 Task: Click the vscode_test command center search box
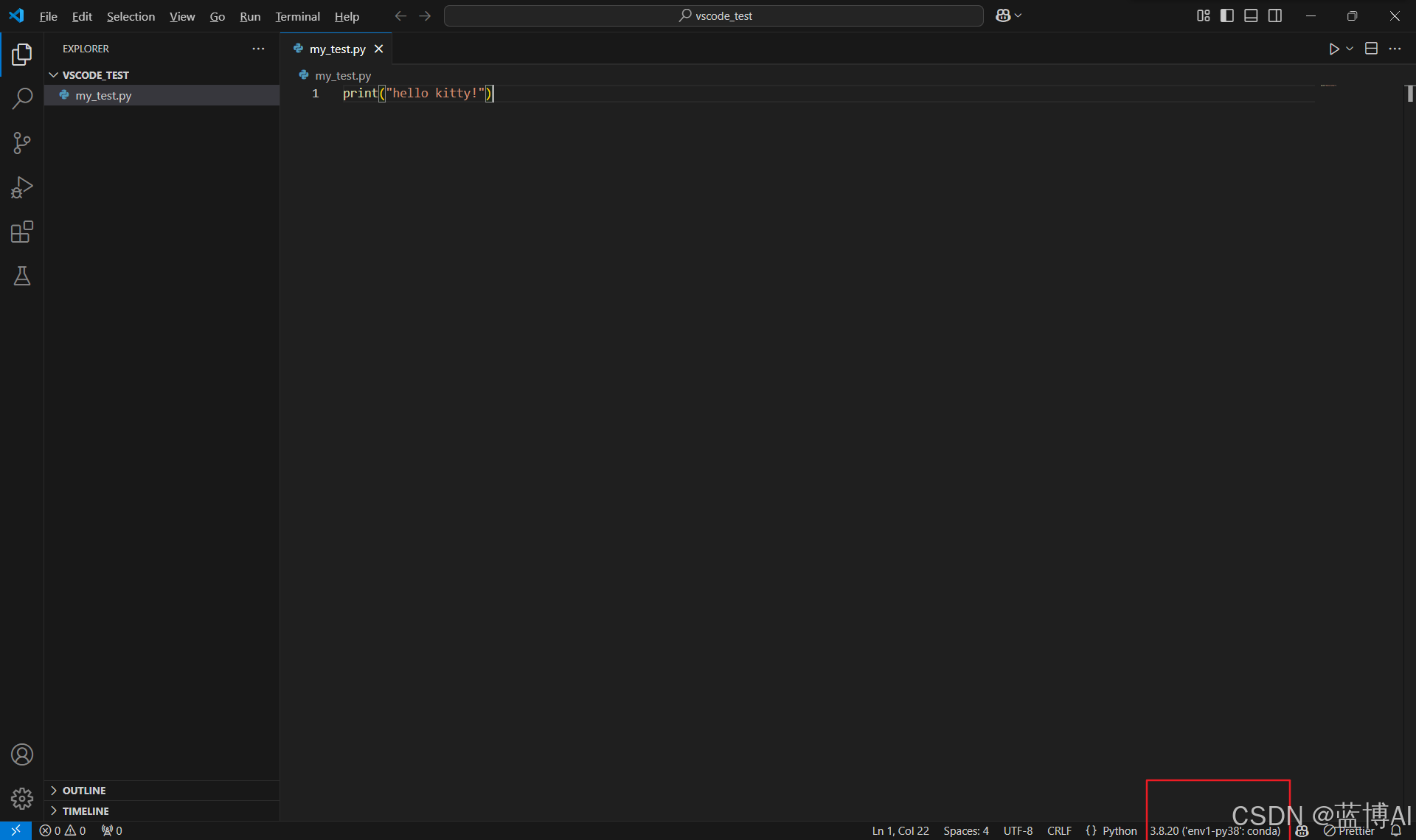(x=713, y=15)
